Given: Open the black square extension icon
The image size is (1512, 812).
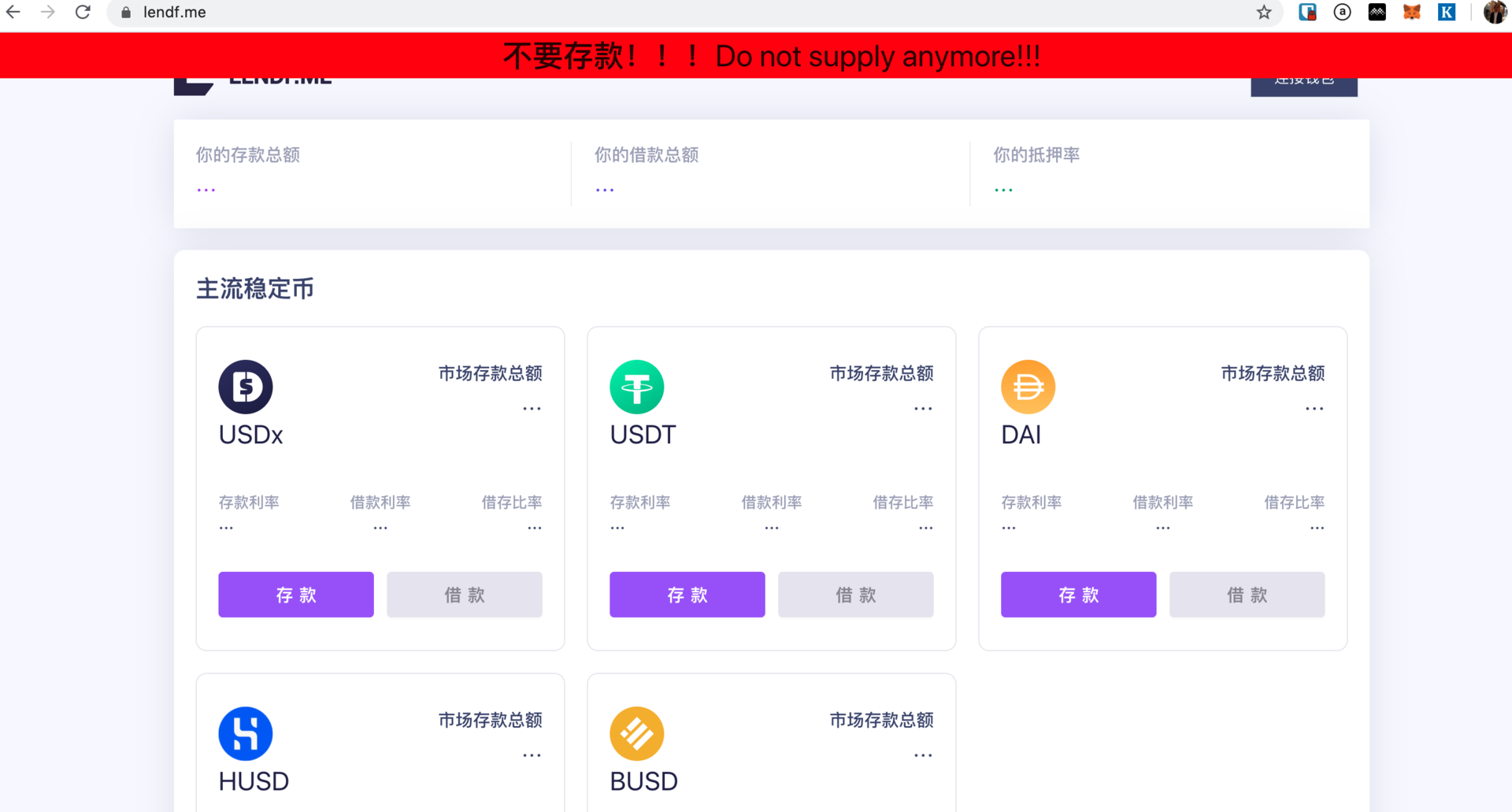Looking at the screenshot, I should (1377, 12).
